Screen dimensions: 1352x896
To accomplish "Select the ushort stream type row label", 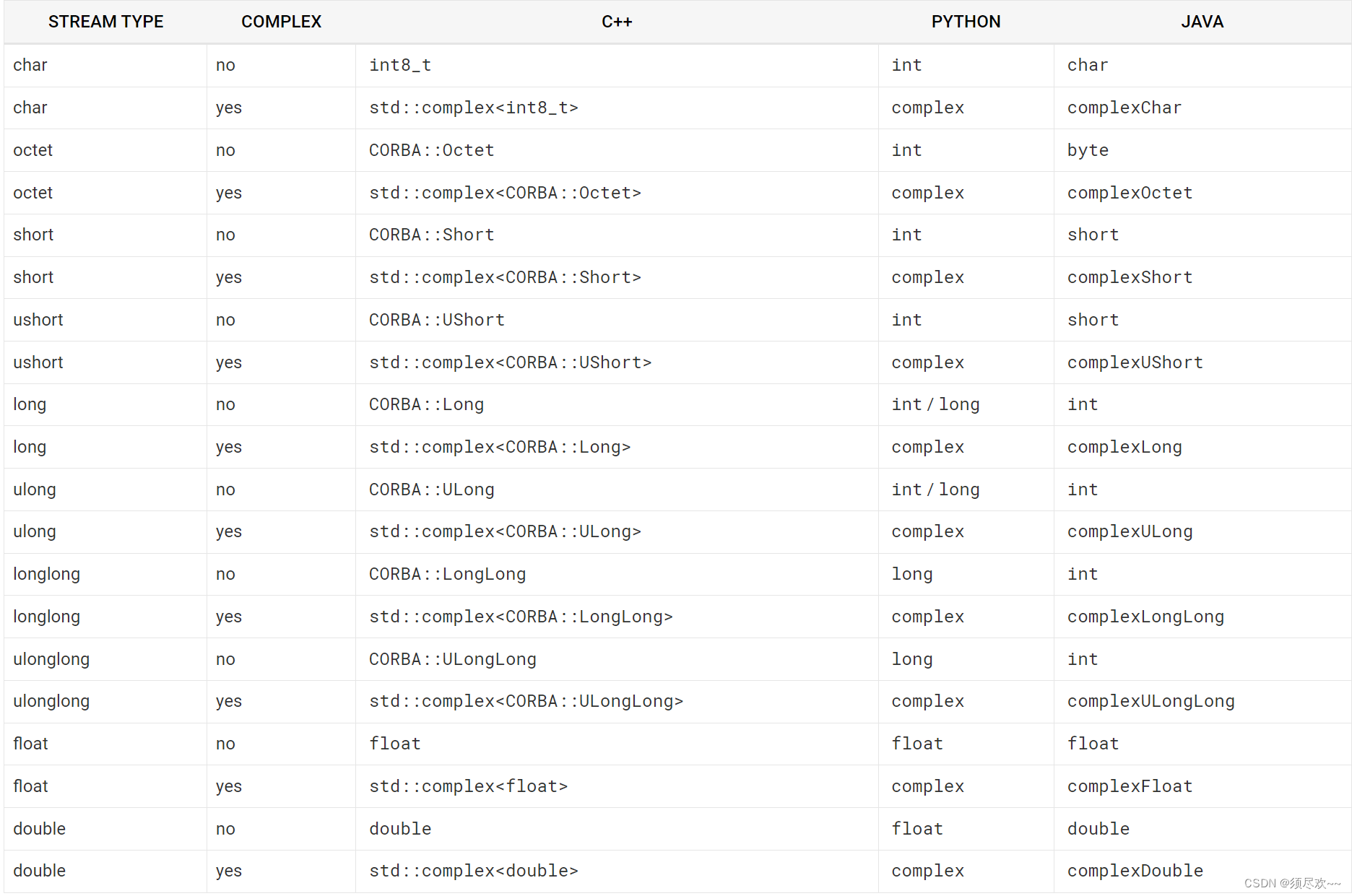I will [x=38, y=320].
